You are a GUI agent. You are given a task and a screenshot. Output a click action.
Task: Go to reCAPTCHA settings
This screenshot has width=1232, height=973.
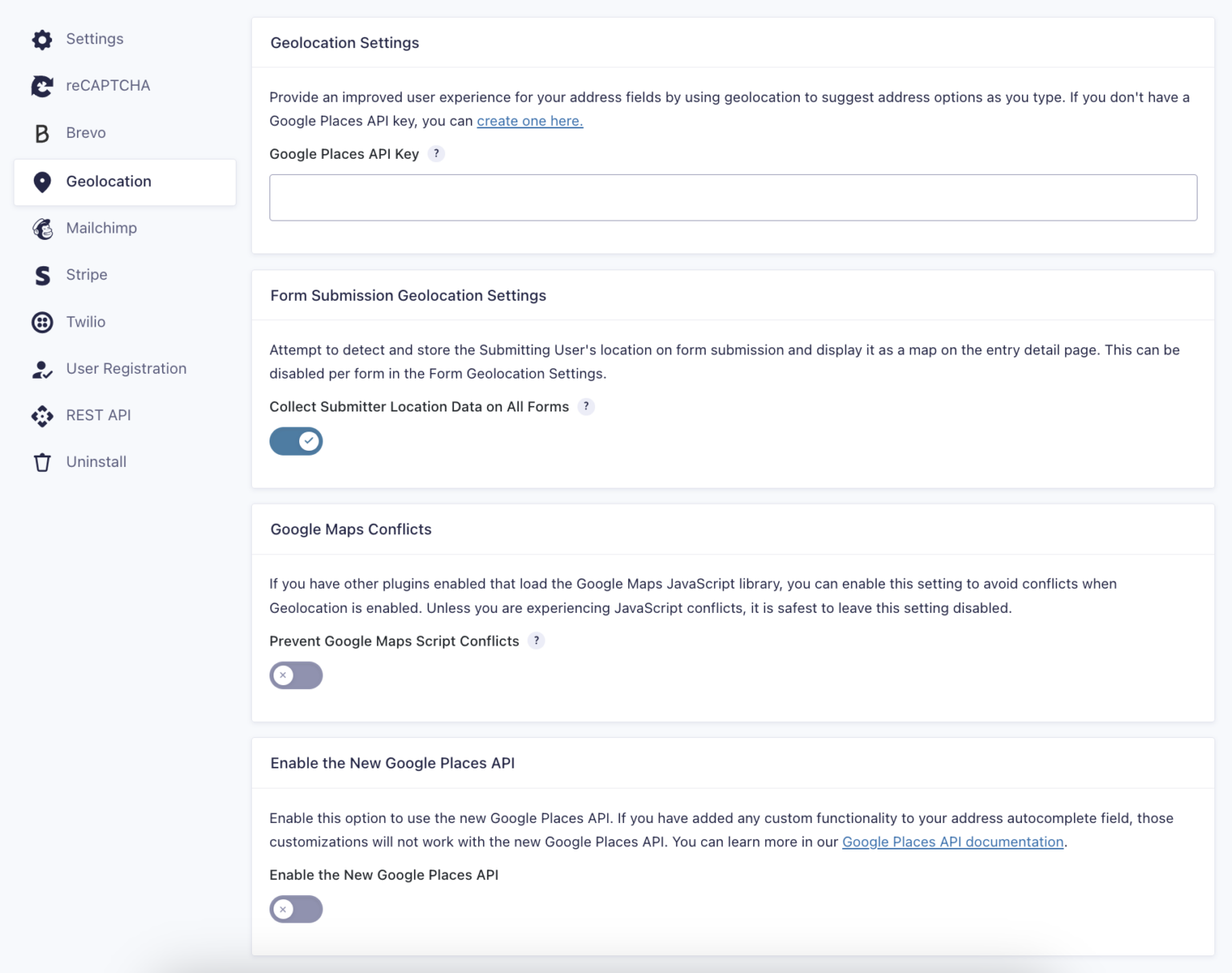[x=125, y=86]
